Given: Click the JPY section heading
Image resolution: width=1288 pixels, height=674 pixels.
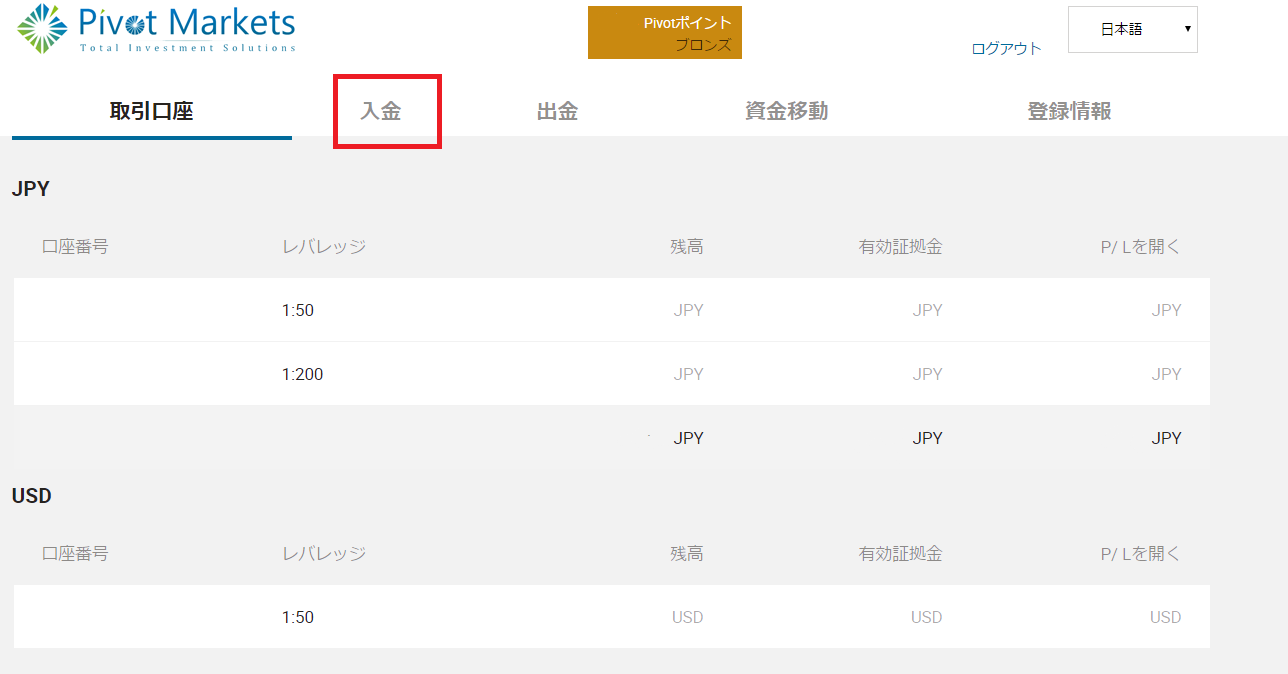Looking at the screenshot, I should pyautogui.click(x=31, y=188).
